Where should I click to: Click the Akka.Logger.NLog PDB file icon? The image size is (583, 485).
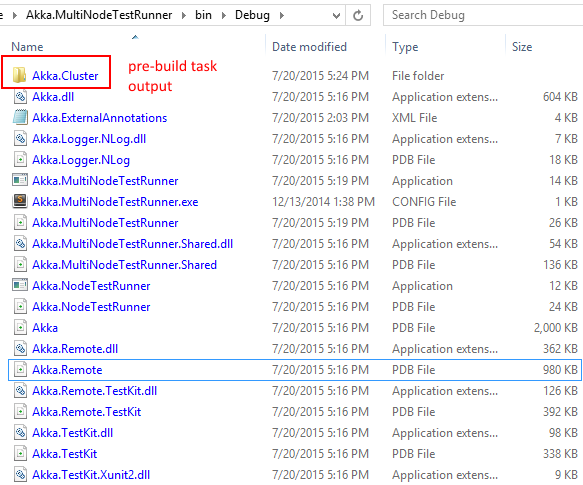click(x=20, y=160)
